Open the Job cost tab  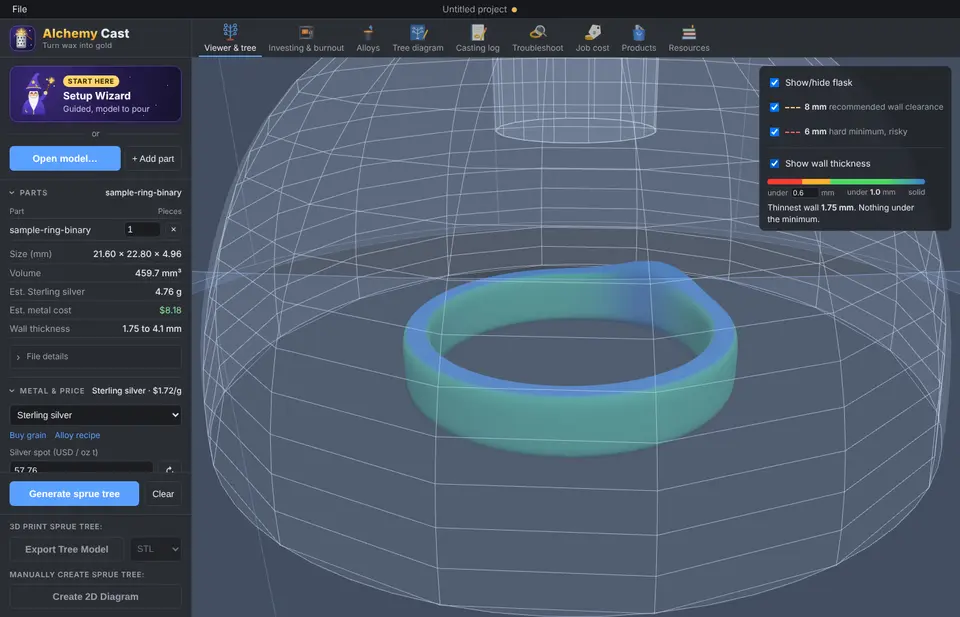592,39
